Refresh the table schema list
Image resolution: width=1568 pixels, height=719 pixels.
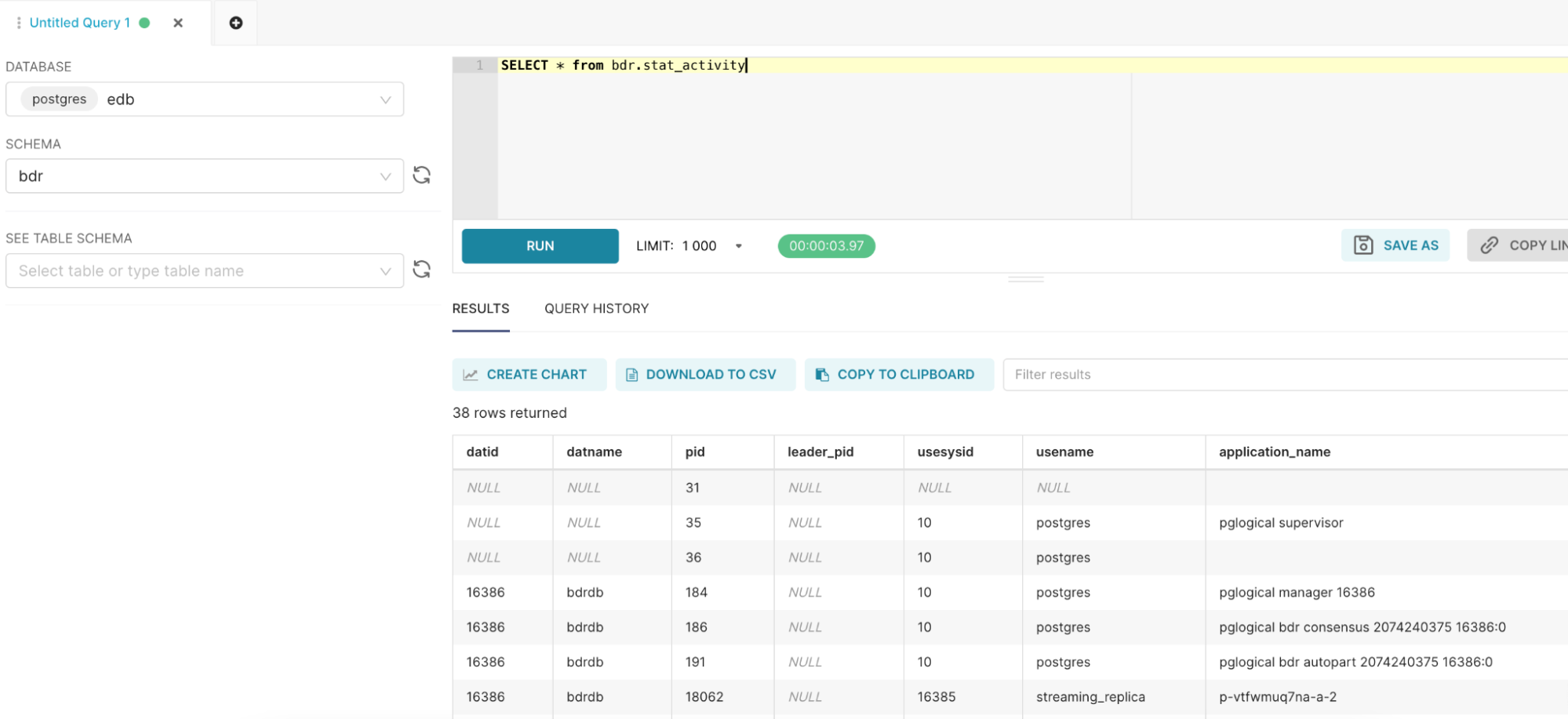click(422, 270)
